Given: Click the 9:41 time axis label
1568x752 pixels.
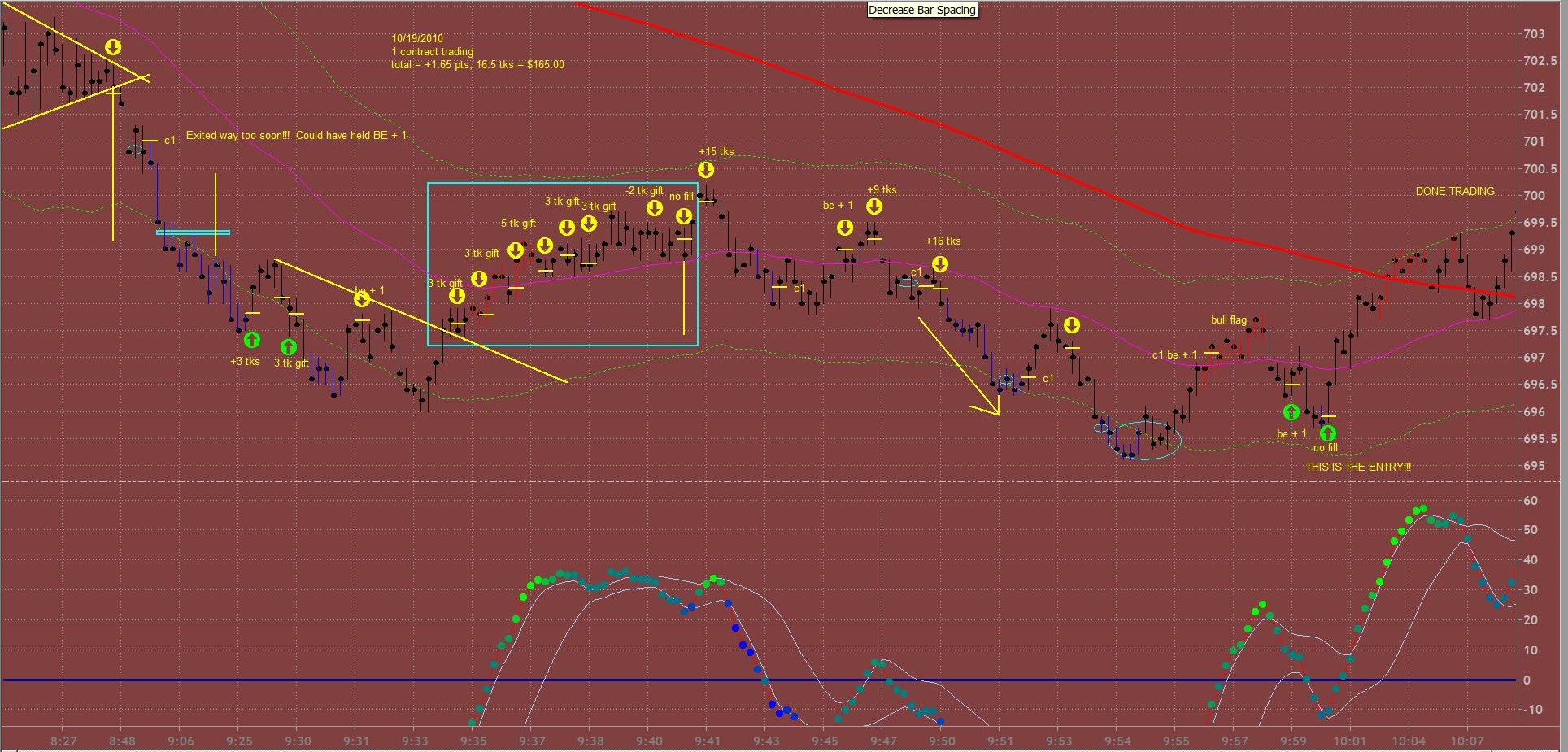Looking at the screenshot, I should coord(708,741).
